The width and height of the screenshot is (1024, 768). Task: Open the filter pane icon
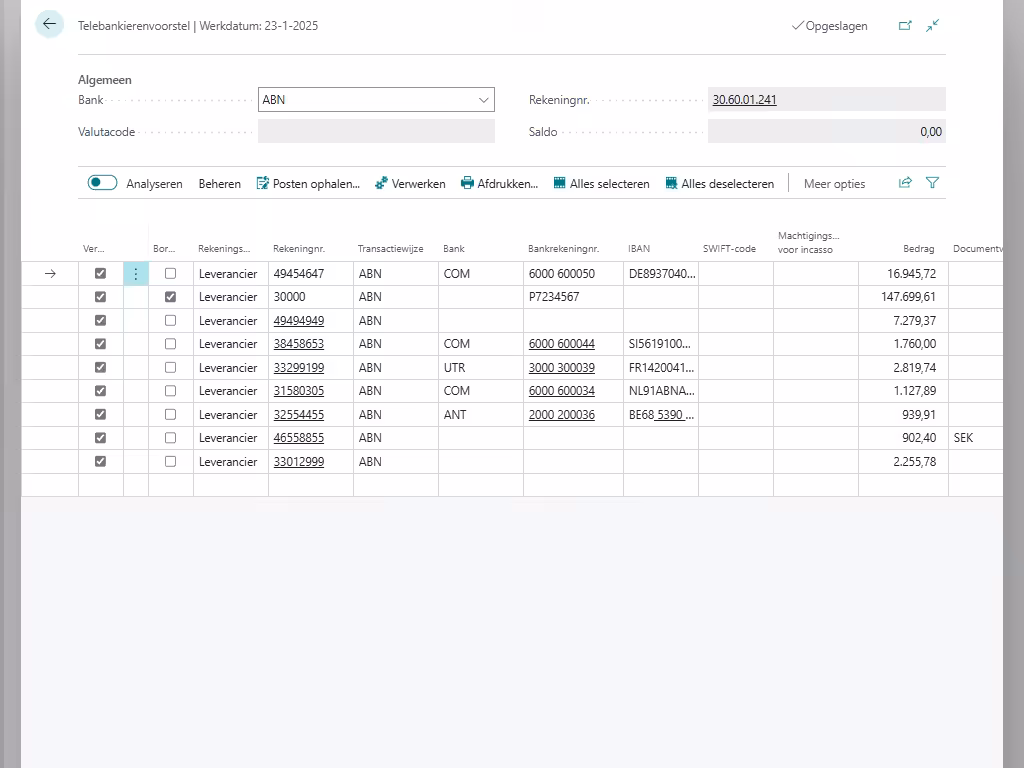932,183
